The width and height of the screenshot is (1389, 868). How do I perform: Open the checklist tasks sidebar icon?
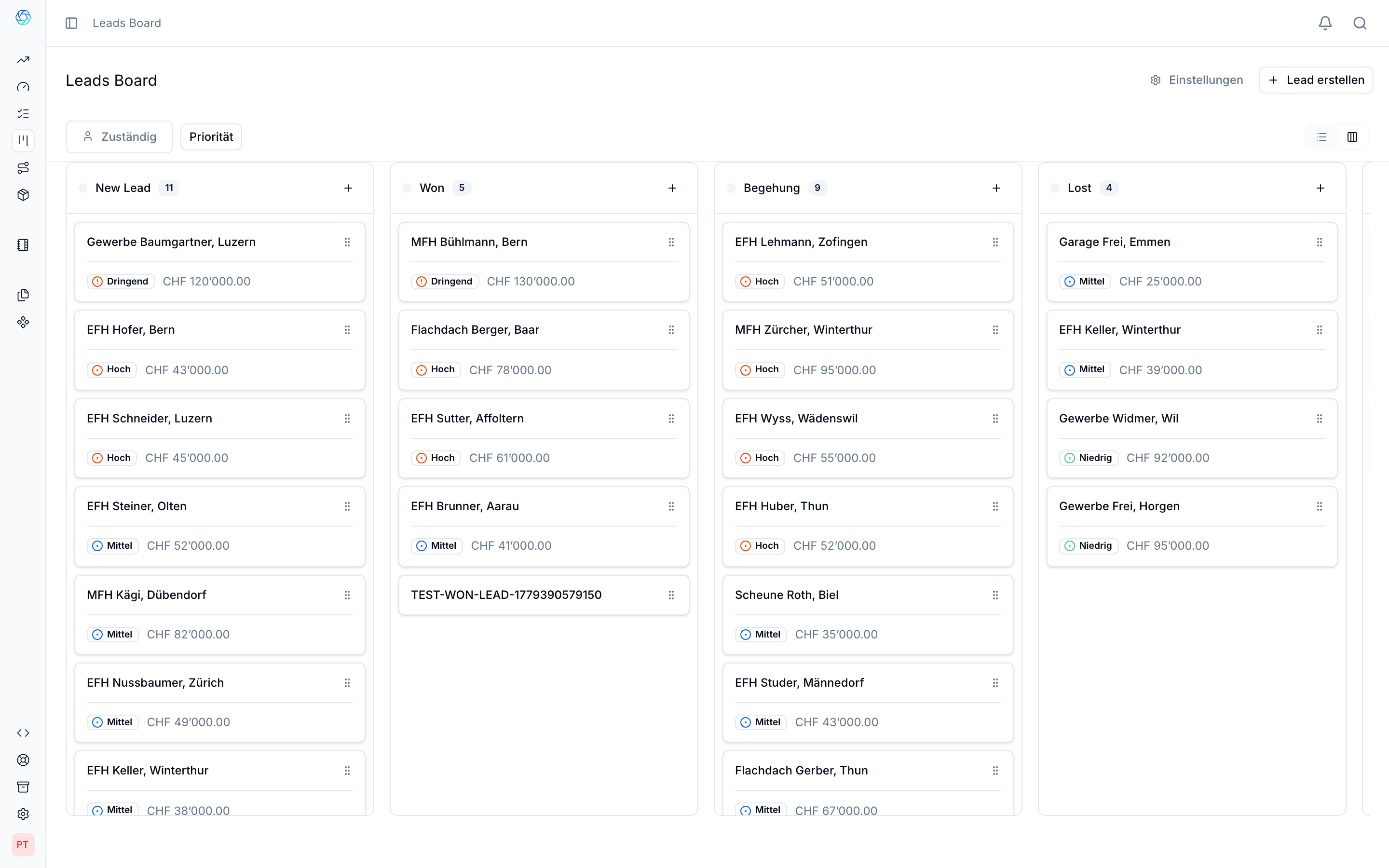[x=23, y=114]
